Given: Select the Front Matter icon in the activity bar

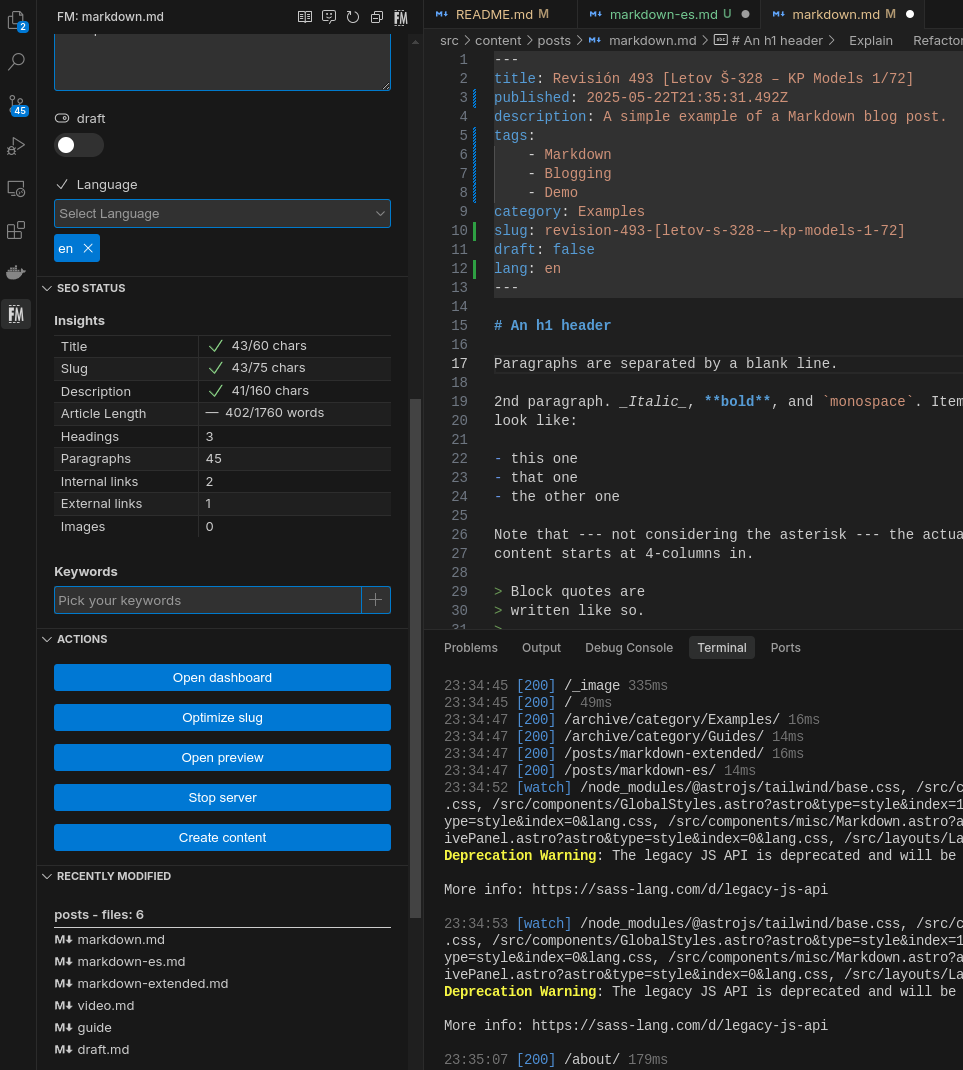Looking at the screenshot, I should (16, 314).
